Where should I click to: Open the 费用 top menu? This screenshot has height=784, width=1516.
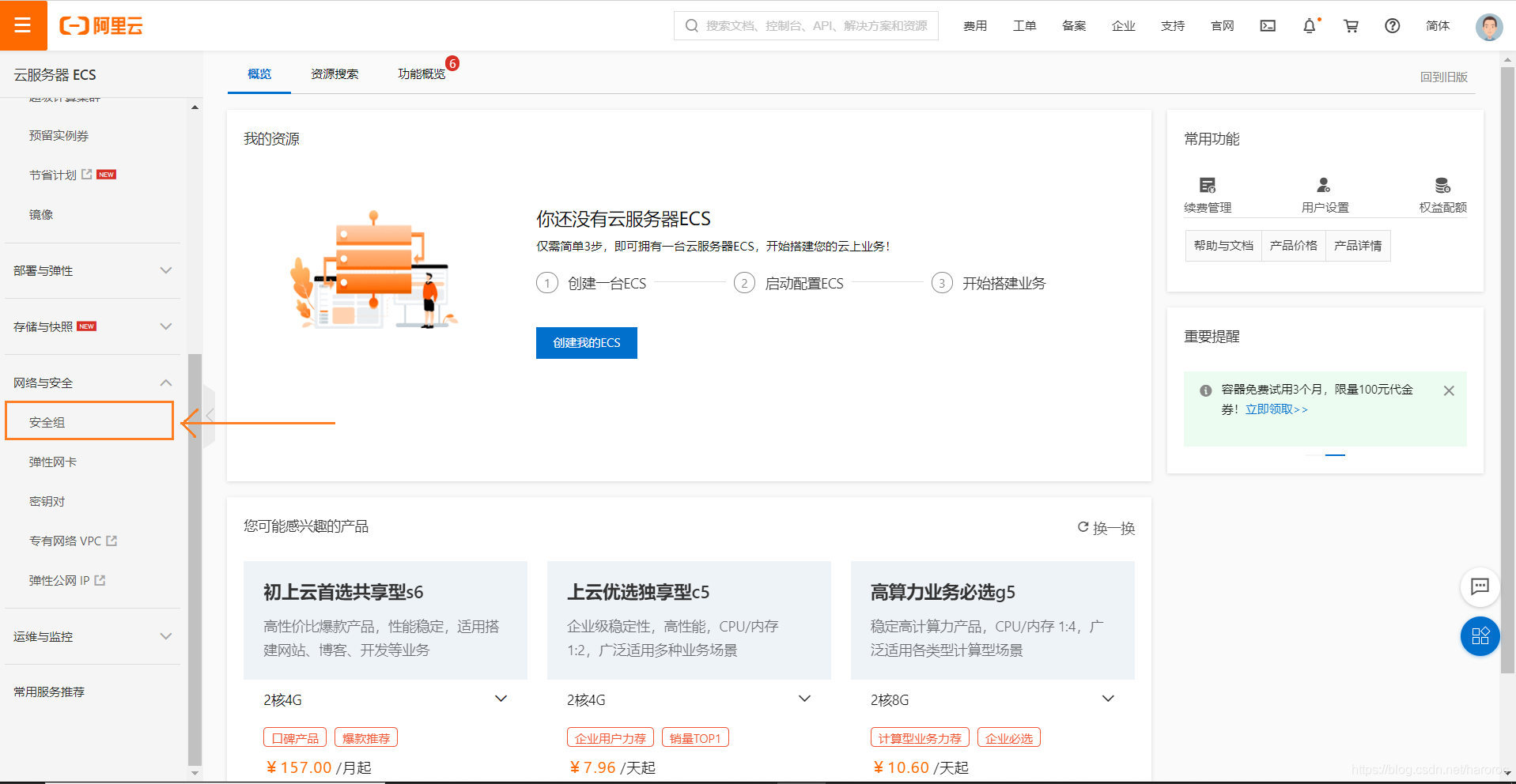(975, 26)
